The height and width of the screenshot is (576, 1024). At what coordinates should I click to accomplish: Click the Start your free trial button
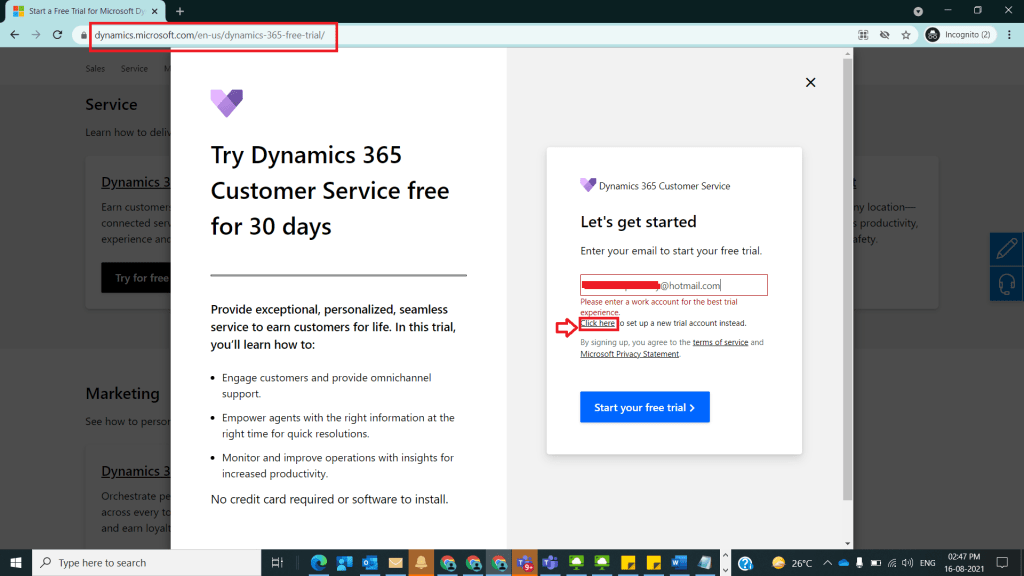(644, 407)
